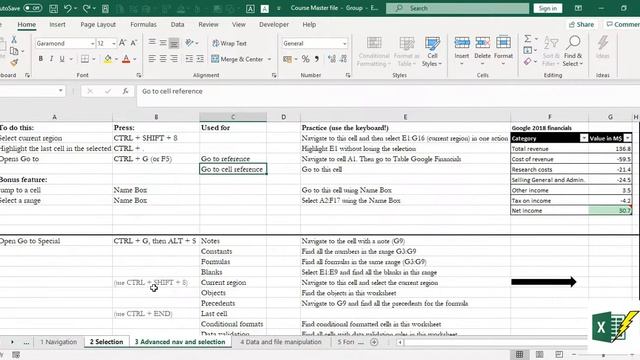Add a new sheet with plus icon
This screenshot has height=360, width=640.
coord(374,342)
